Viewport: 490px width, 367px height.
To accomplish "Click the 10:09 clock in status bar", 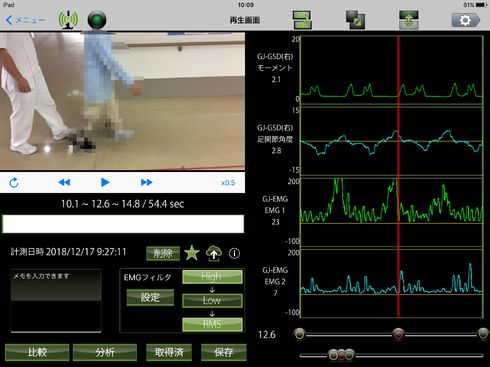I will 246,5.
